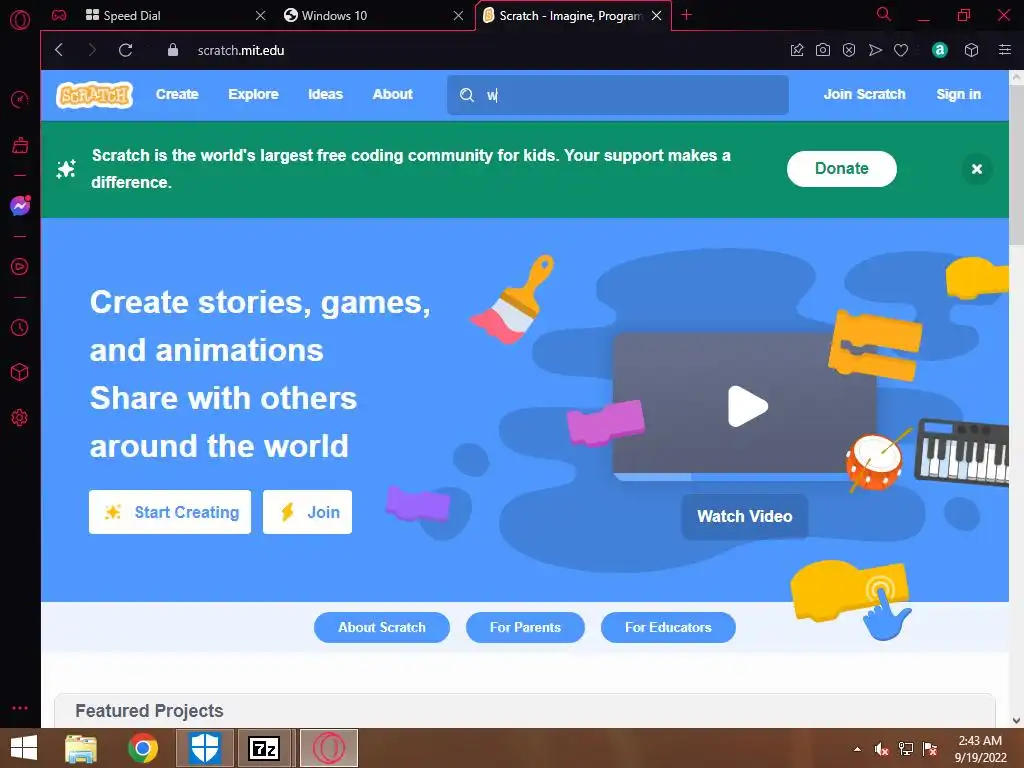Viewport: 1024px width, 768px height.
Task: Open Settings gear icon in sidebar
Action: pyautogui.click(x=20, y=417)
